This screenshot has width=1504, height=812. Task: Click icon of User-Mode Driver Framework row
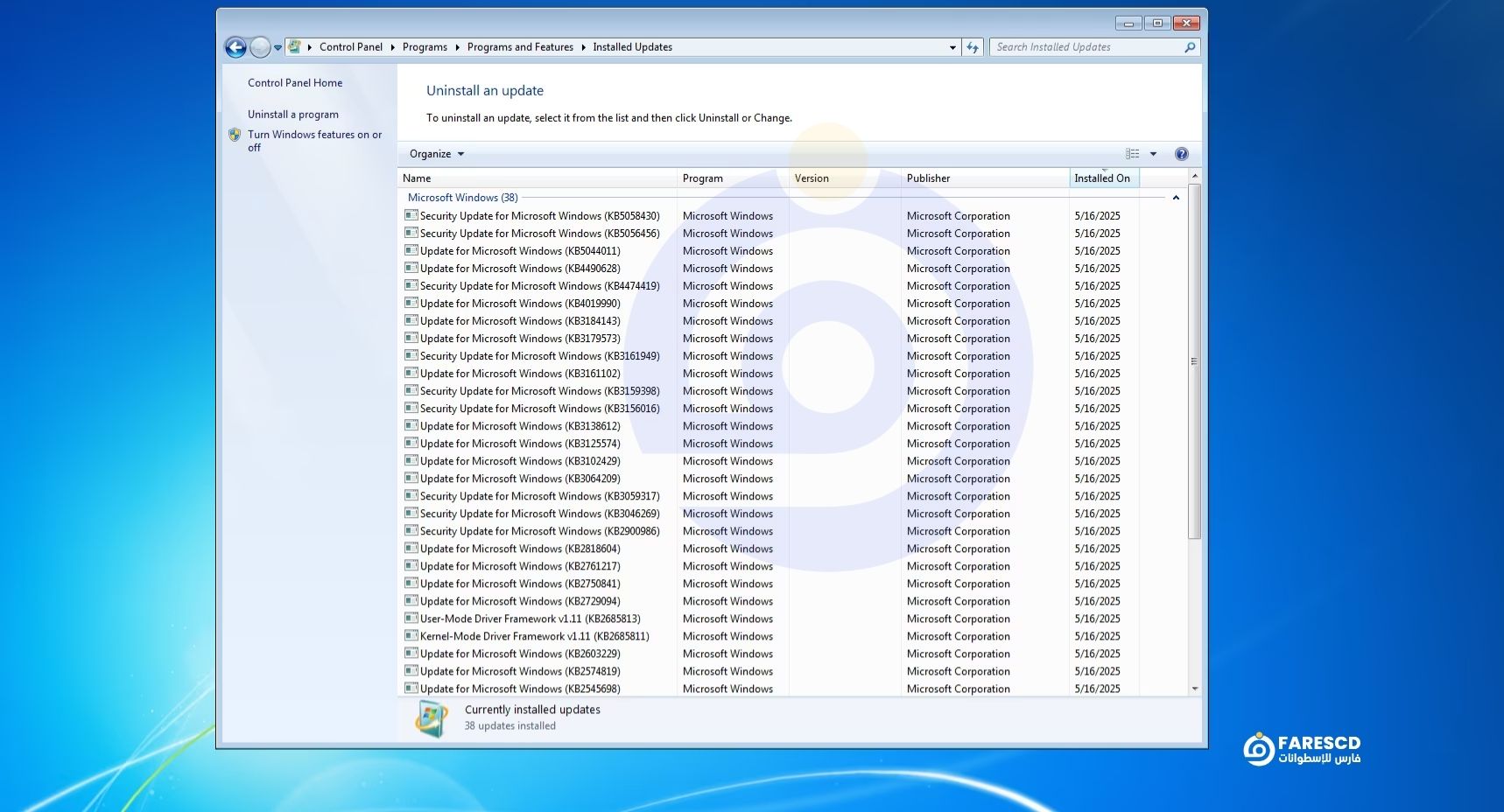[x=411, y=618]
